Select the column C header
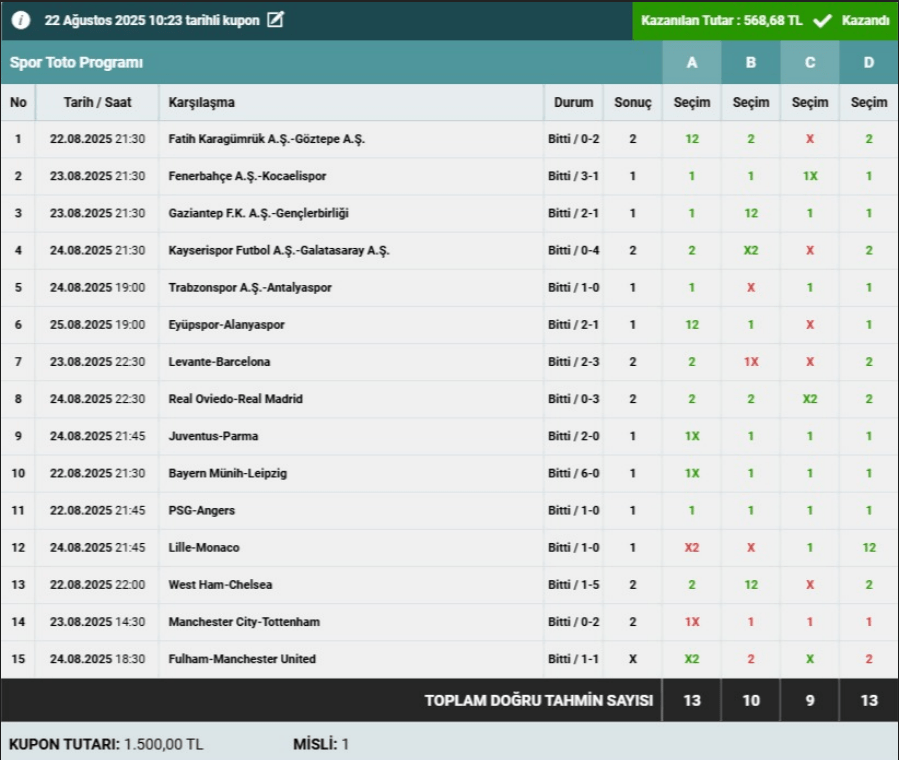The width and height of the screenshot is (899, 760). [x=810, y=63]
